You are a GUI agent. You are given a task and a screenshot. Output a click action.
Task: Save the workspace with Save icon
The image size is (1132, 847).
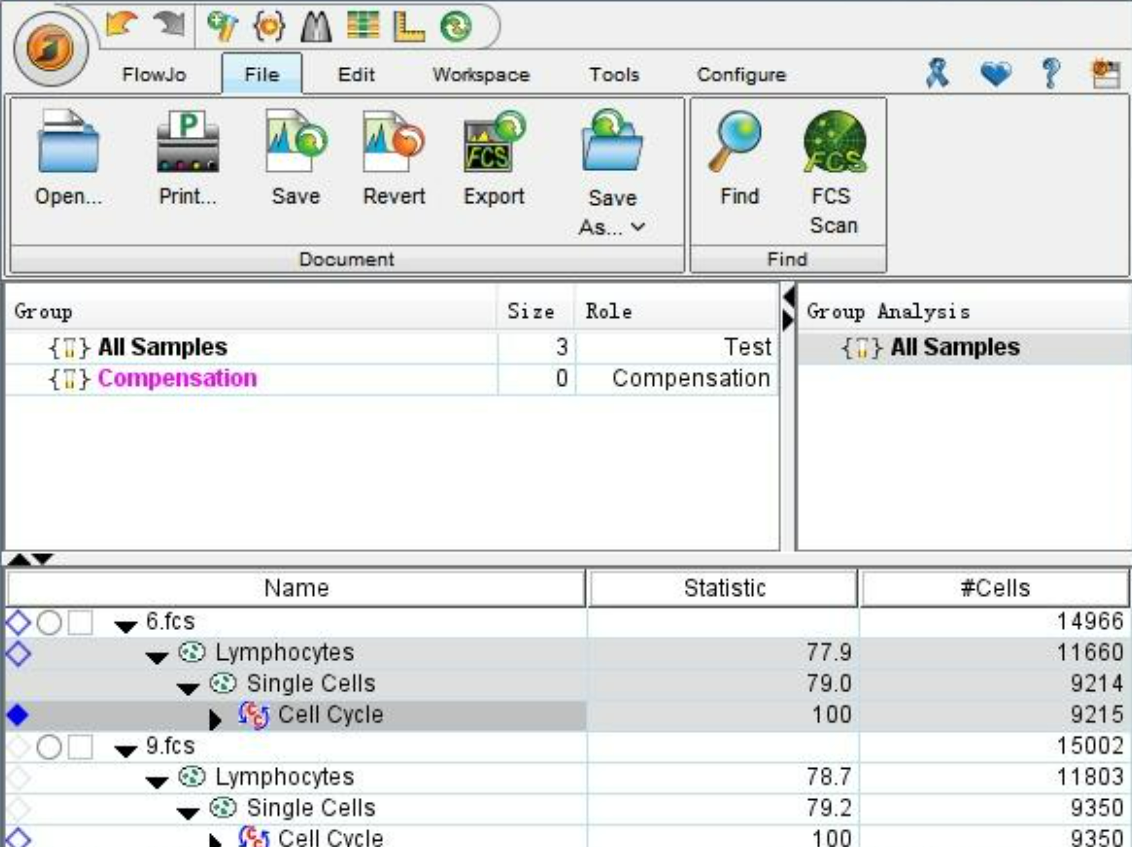295,142
